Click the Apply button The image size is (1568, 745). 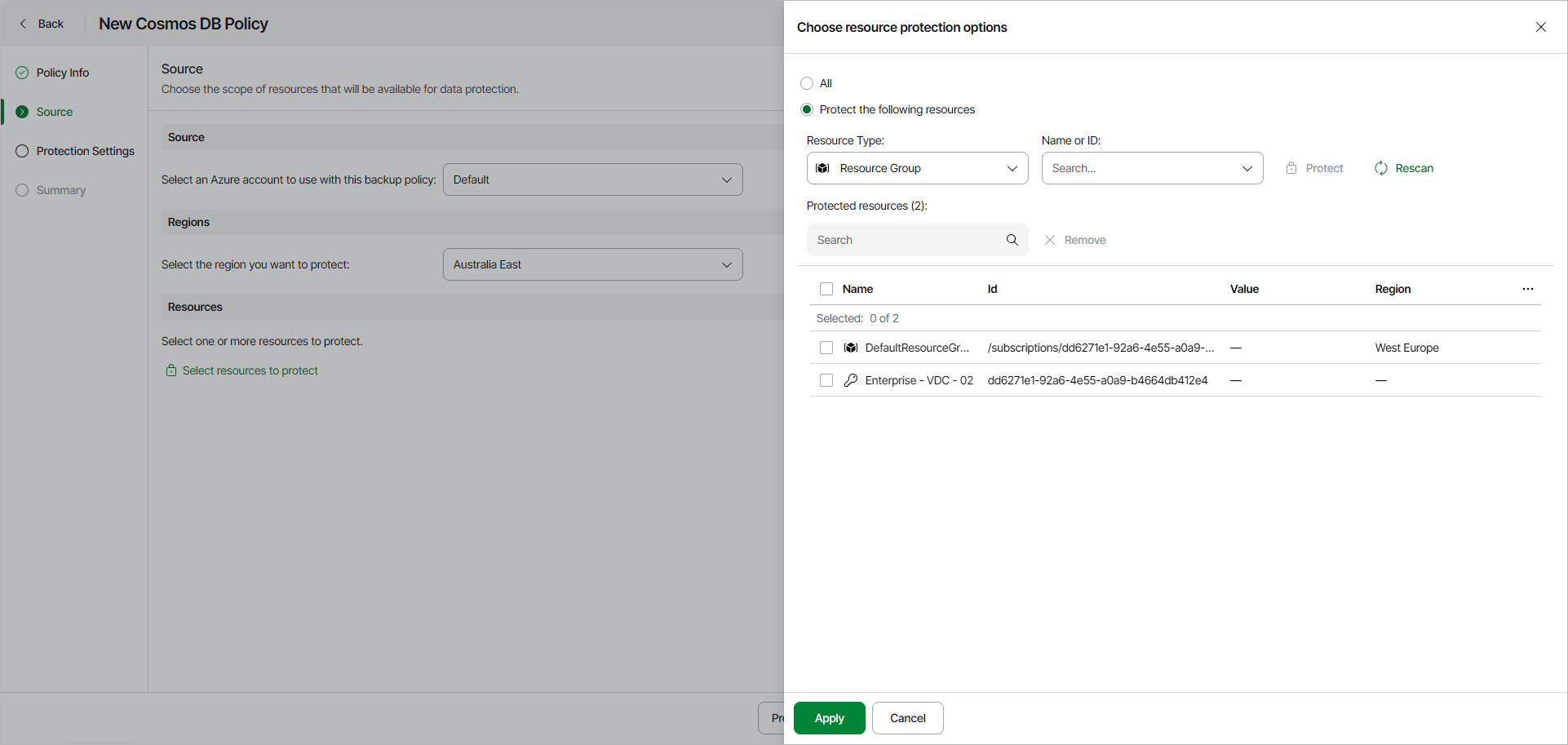coord(829,718)
